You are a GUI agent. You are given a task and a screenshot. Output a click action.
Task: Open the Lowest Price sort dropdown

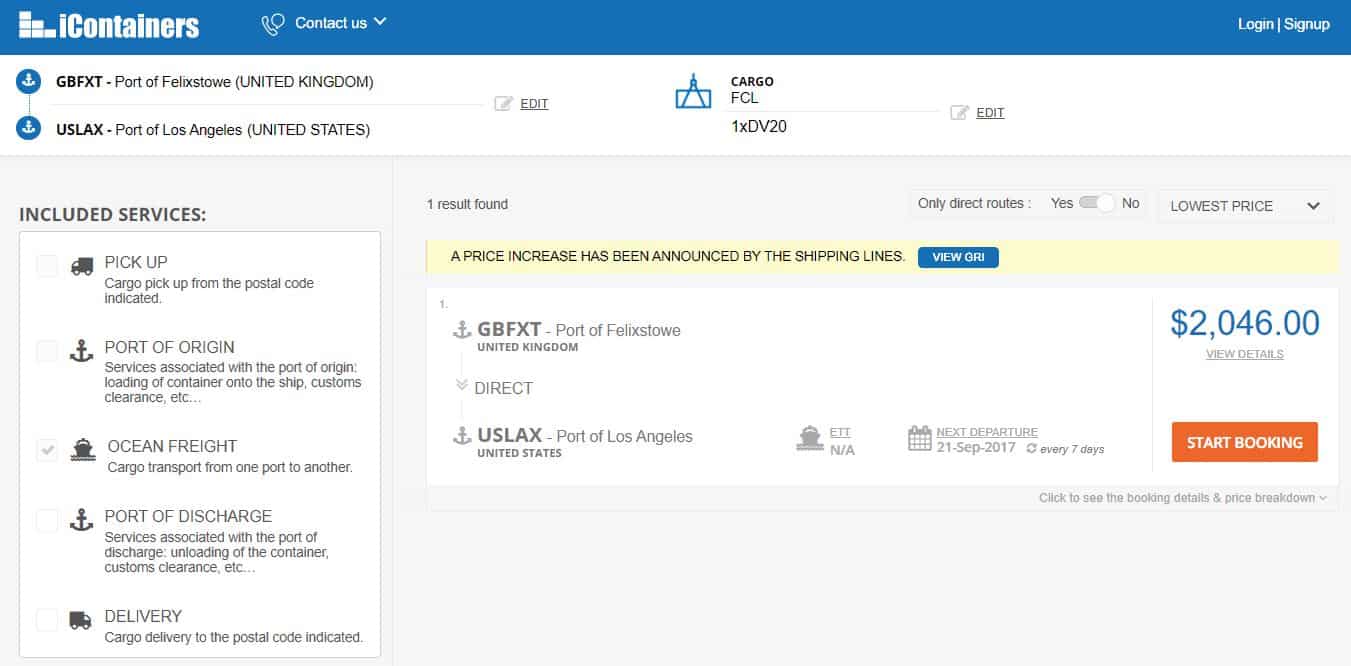tap(1245, 206)
